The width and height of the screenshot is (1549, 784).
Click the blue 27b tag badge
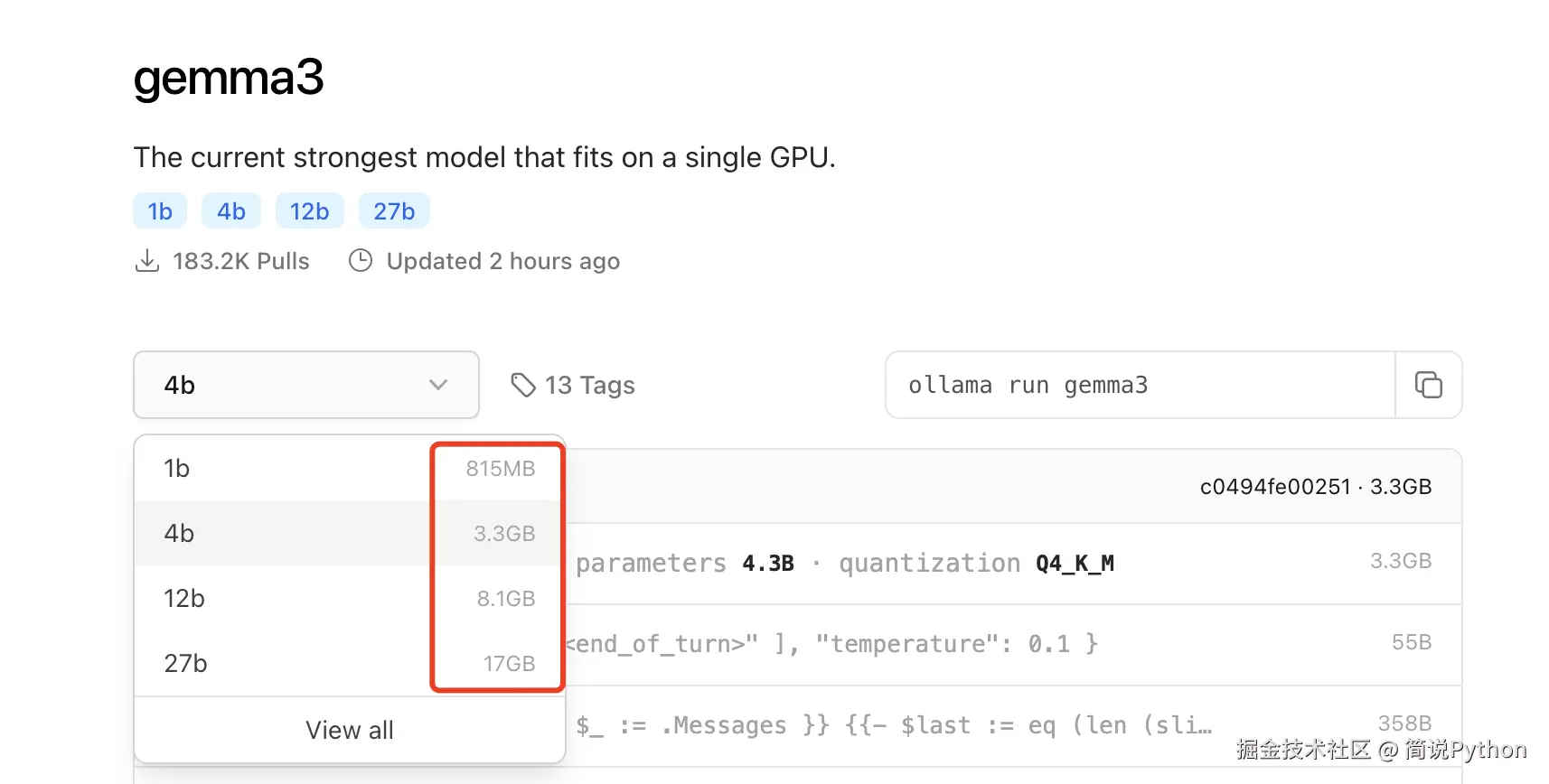click(x=394, y=211)
